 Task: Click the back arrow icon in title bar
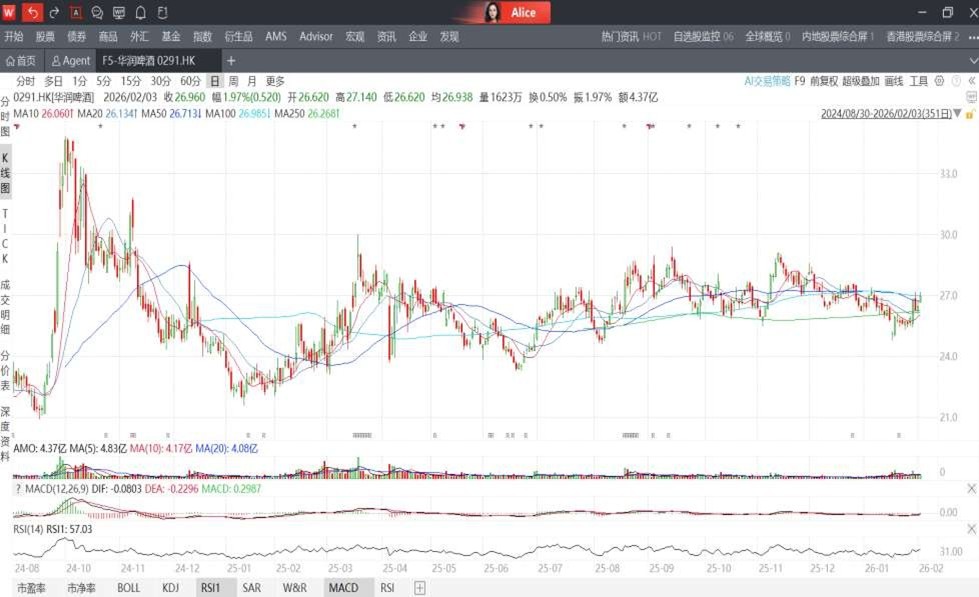tap(32, 12)
